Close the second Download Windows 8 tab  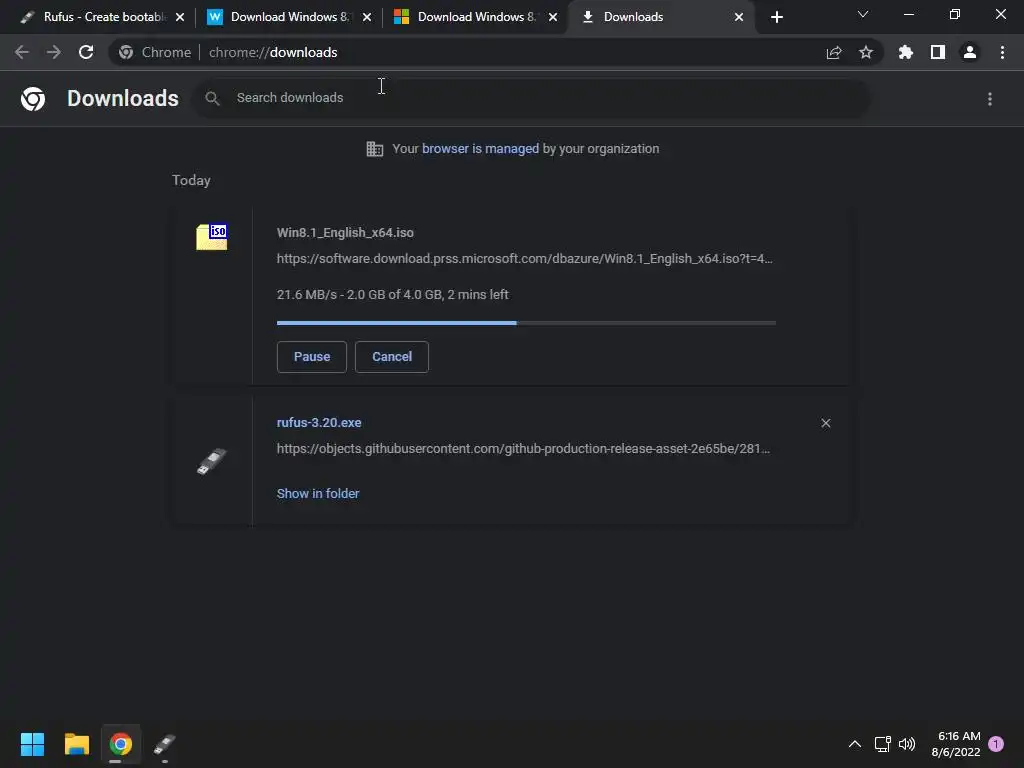(x=366, y=17)
